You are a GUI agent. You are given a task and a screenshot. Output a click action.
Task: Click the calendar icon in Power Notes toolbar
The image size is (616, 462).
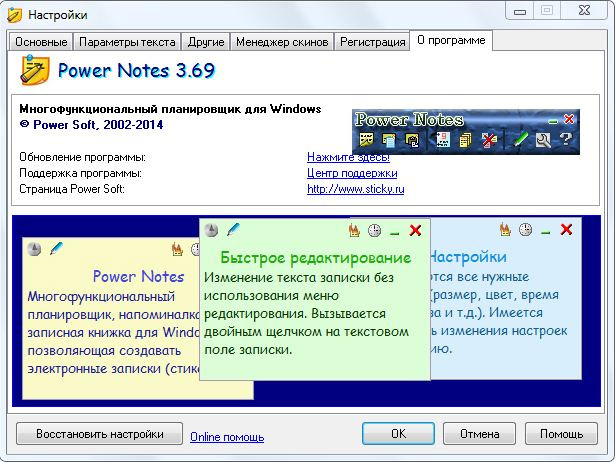coord(443,139)
